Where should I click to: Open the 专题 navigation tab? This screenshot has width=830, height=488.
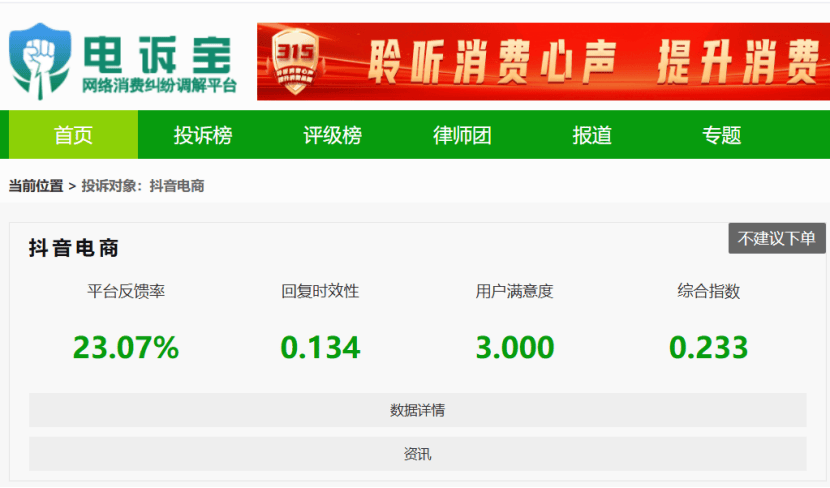tap(721, 135)
